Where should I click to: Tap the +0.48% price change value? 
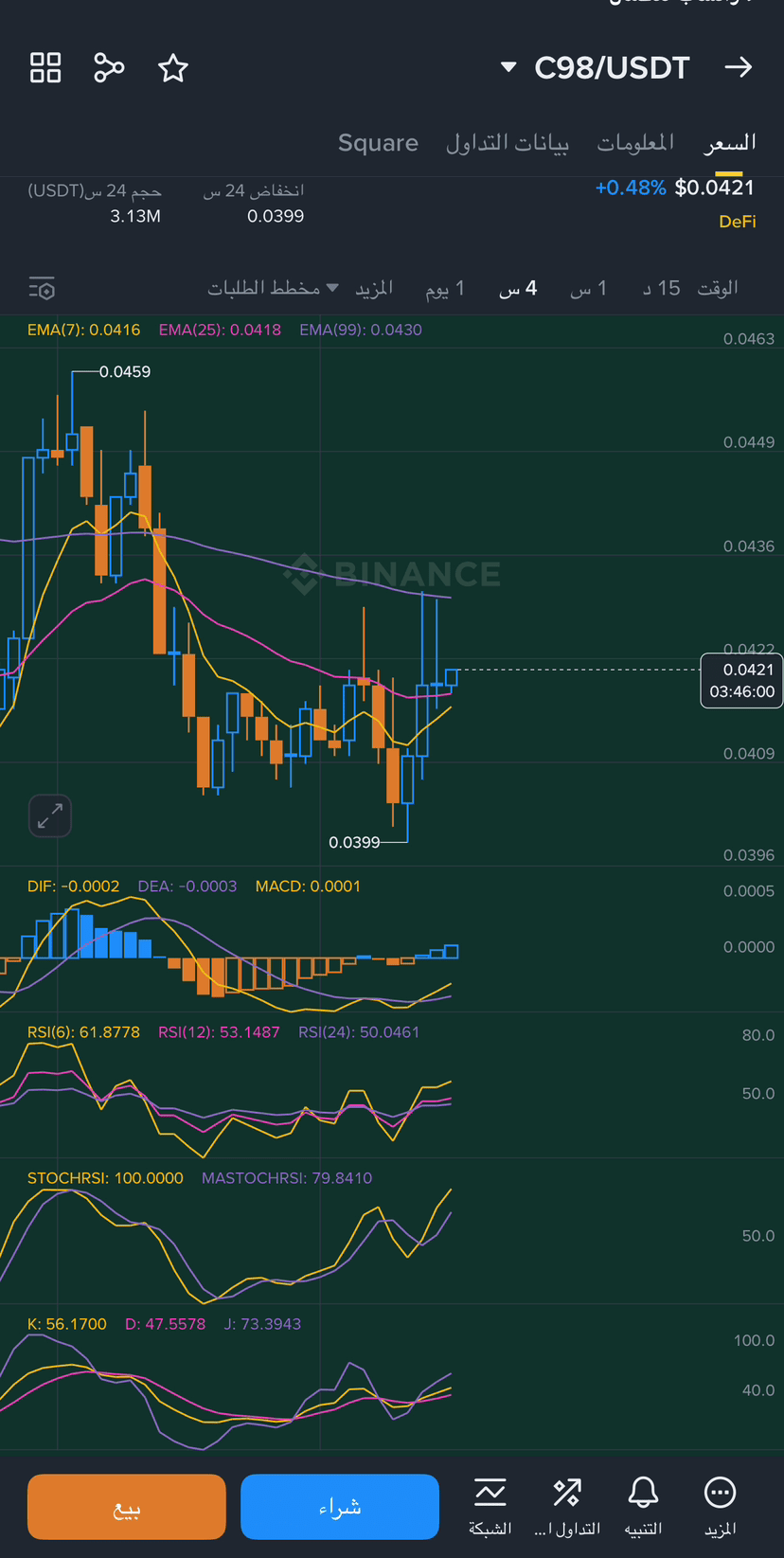click(631, 188)
